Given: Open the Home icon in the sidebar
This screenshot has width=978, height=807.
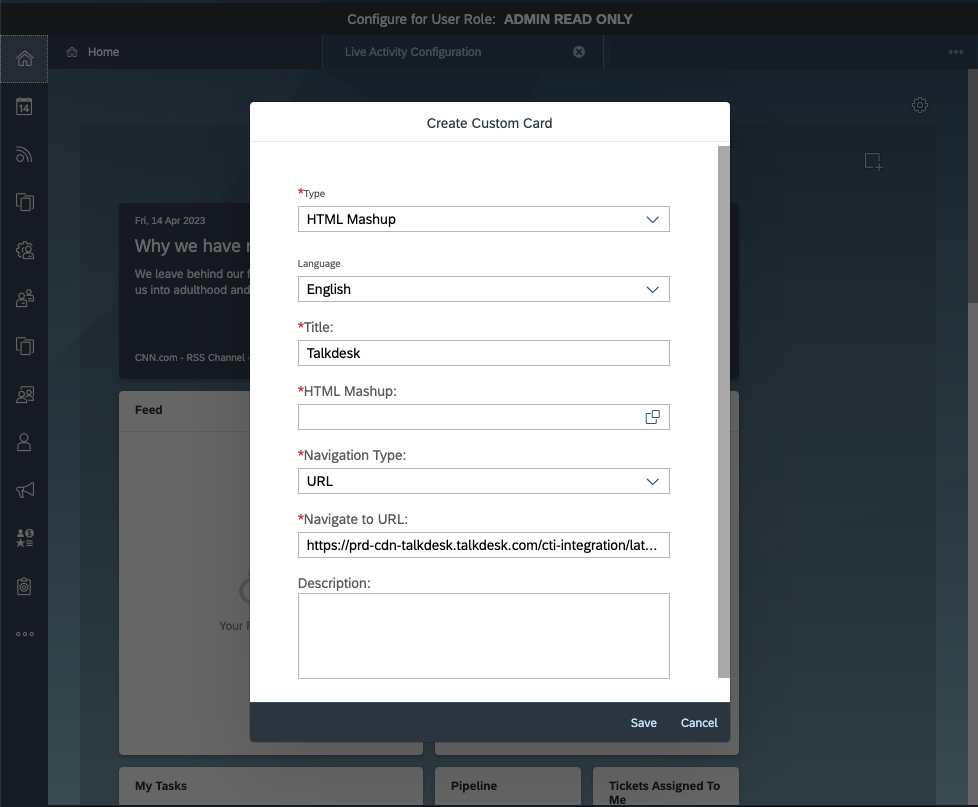Looking at the screenshot, I should (24, 59).
